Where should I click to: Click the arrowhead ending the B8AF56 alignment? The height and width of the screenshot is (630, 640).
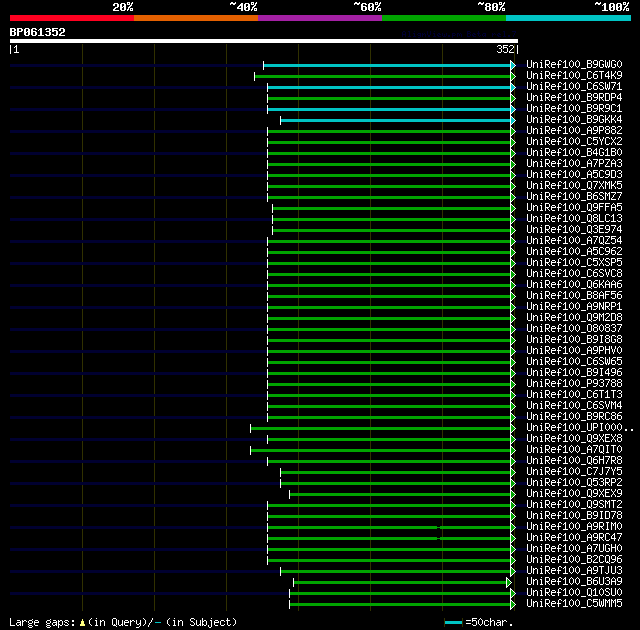tap(513, 296)
